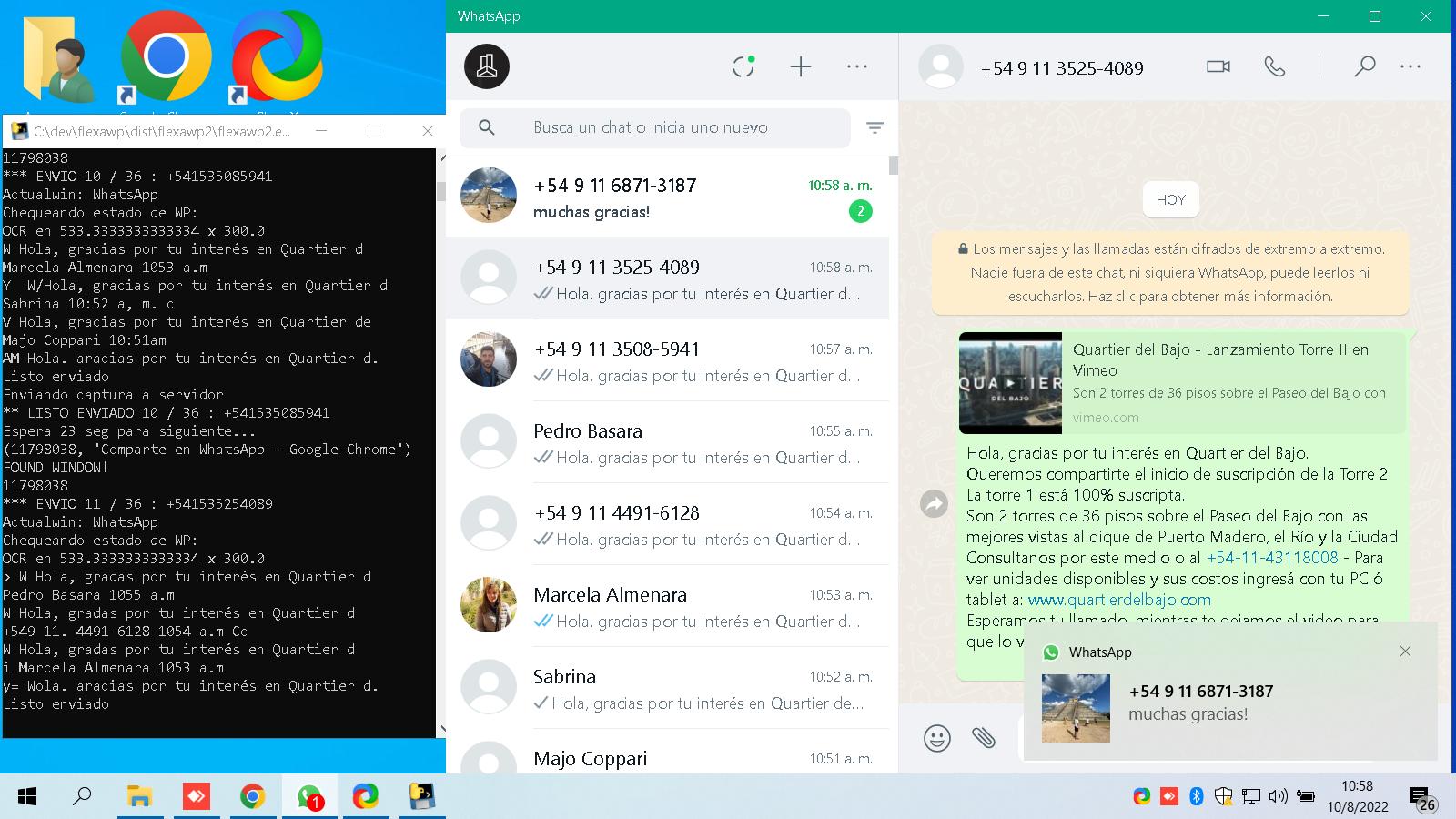
Task: Focus the 'Busca un chat' search field
Action: pos(655,128)
